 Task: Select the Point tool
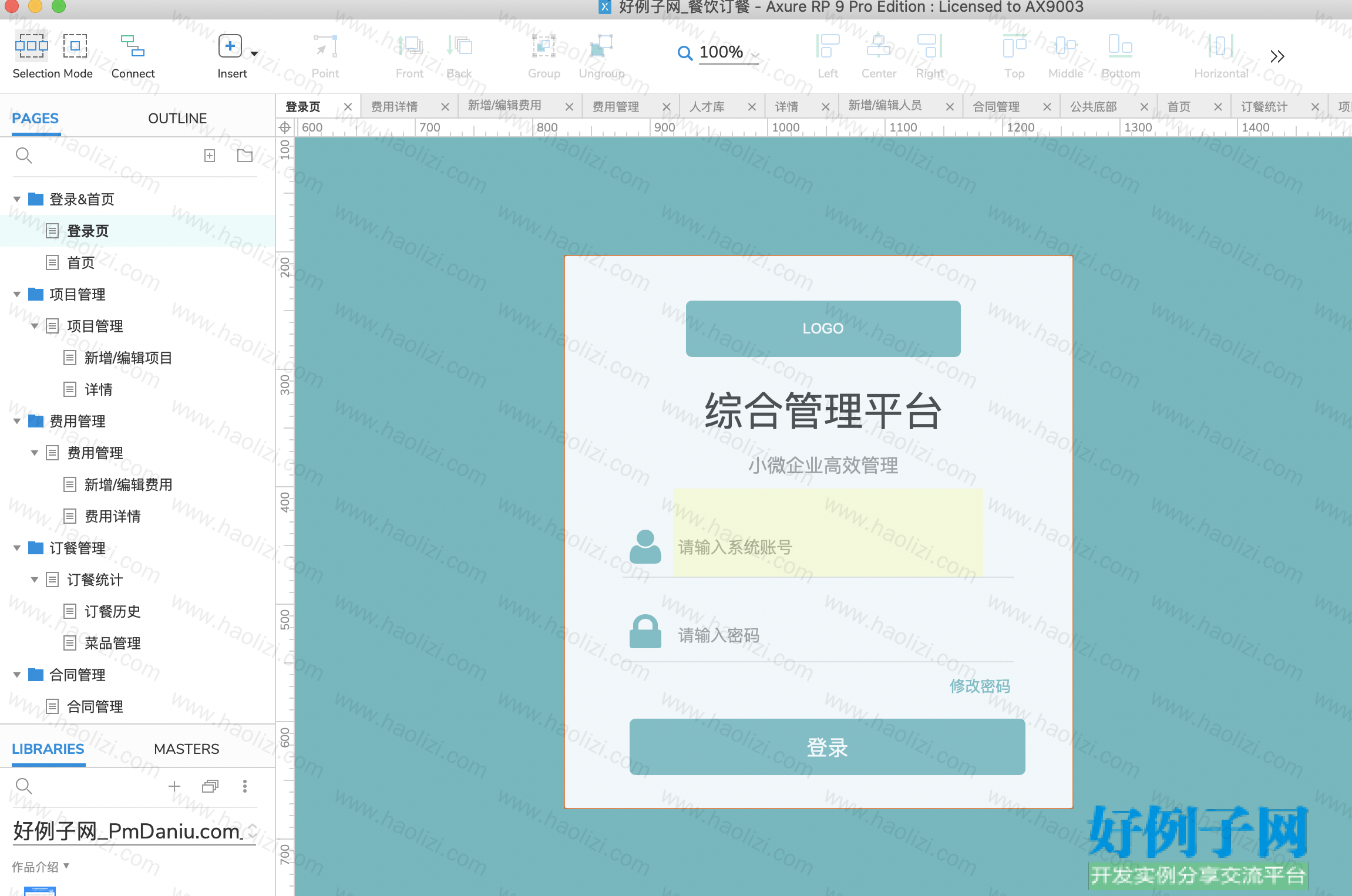(325, 46)
